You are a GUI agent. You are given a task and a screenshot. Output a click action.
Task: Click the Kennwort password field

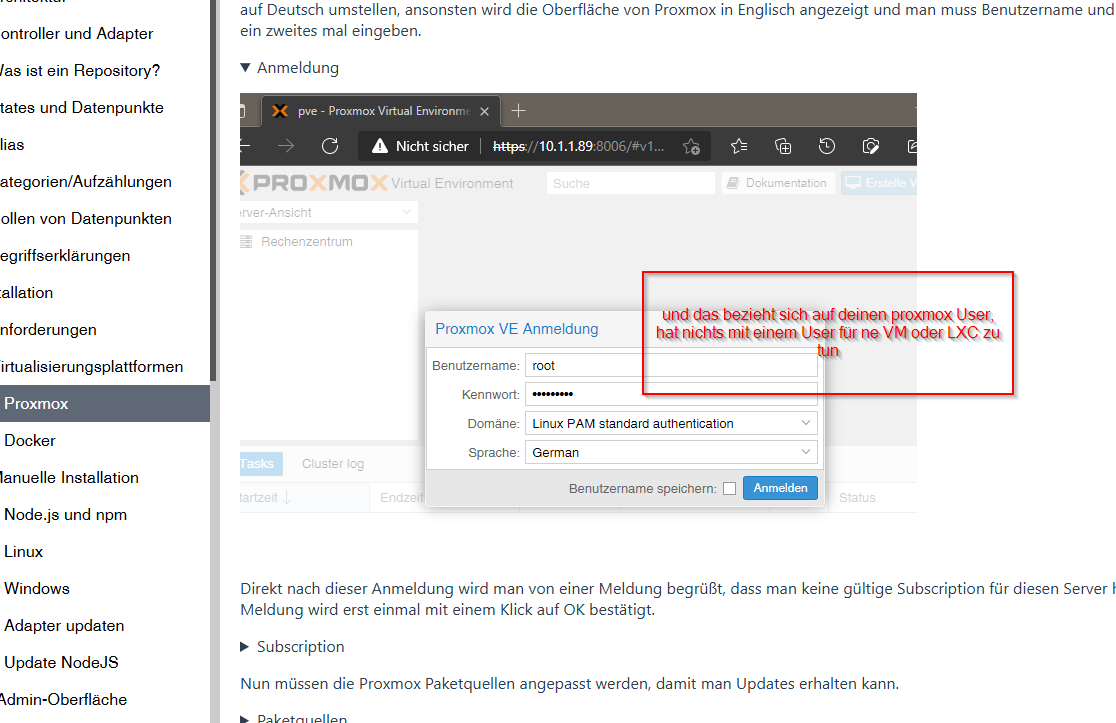pos(671,394)
